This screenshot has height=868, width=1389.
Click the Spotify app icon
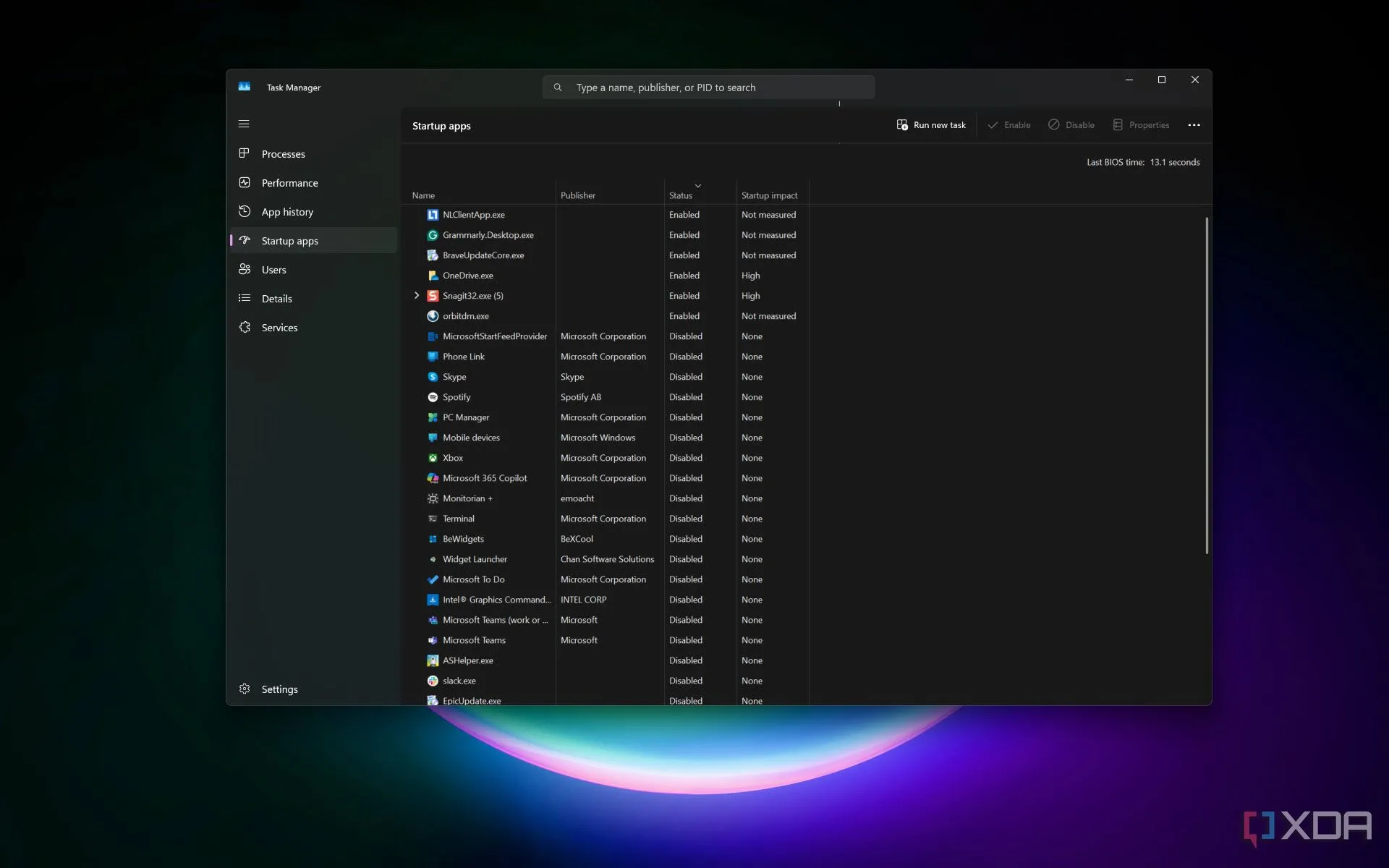(433, 397)
